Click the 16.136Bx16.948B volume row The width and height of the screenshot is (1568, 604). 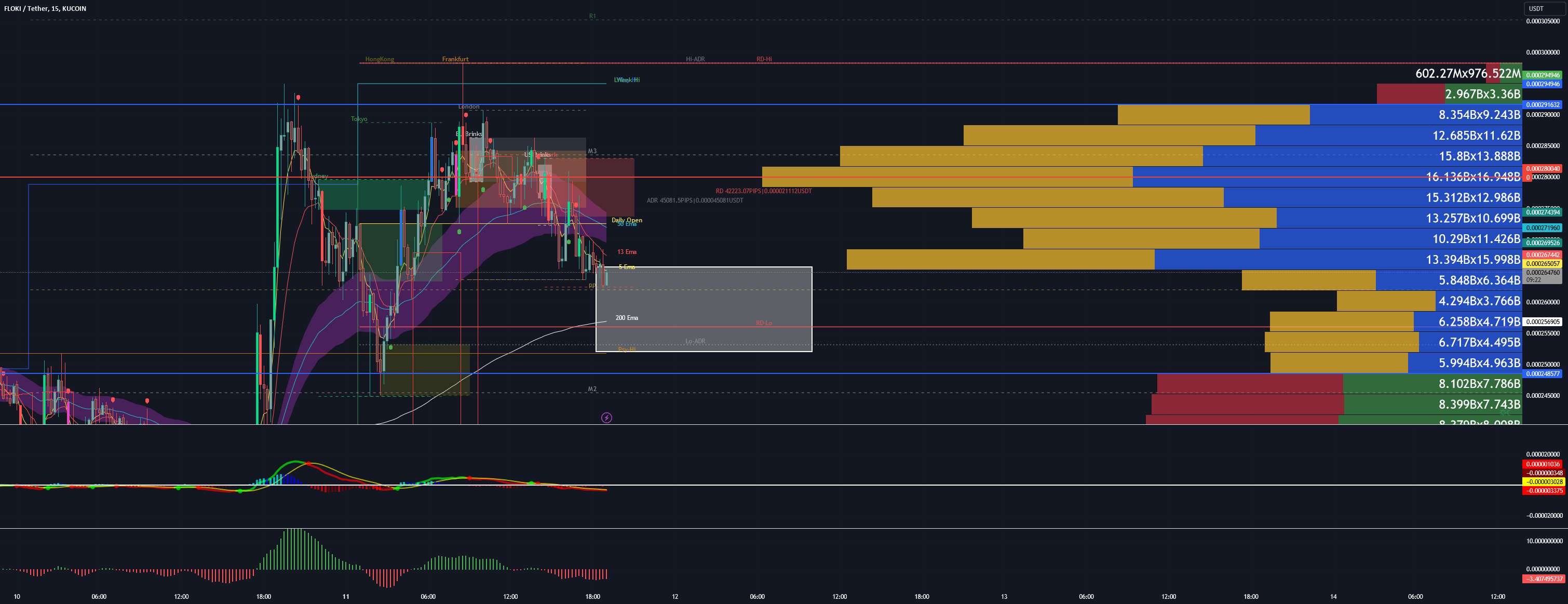[1142, 177]
